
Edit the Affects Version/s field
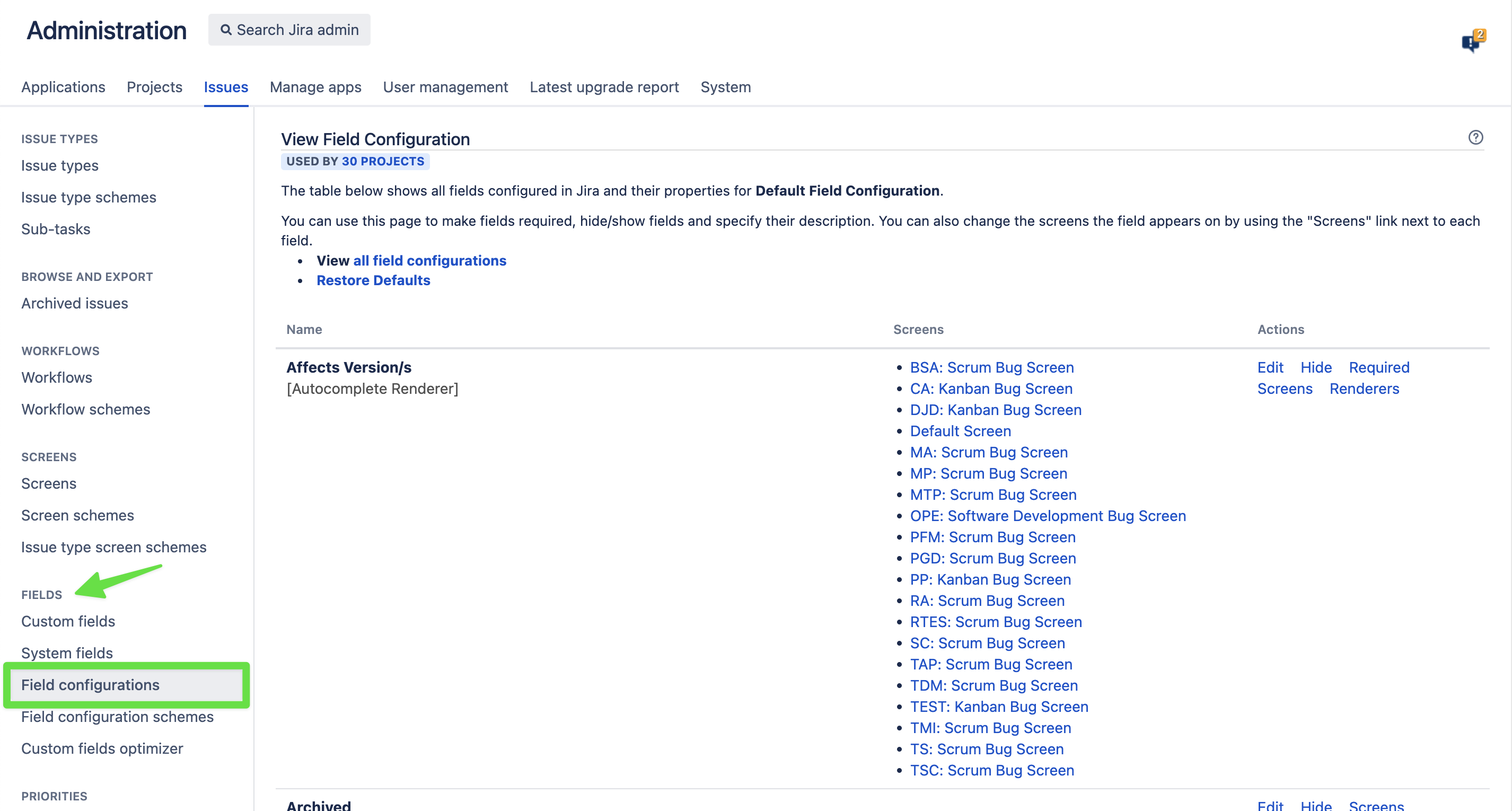pos(1270,367)
